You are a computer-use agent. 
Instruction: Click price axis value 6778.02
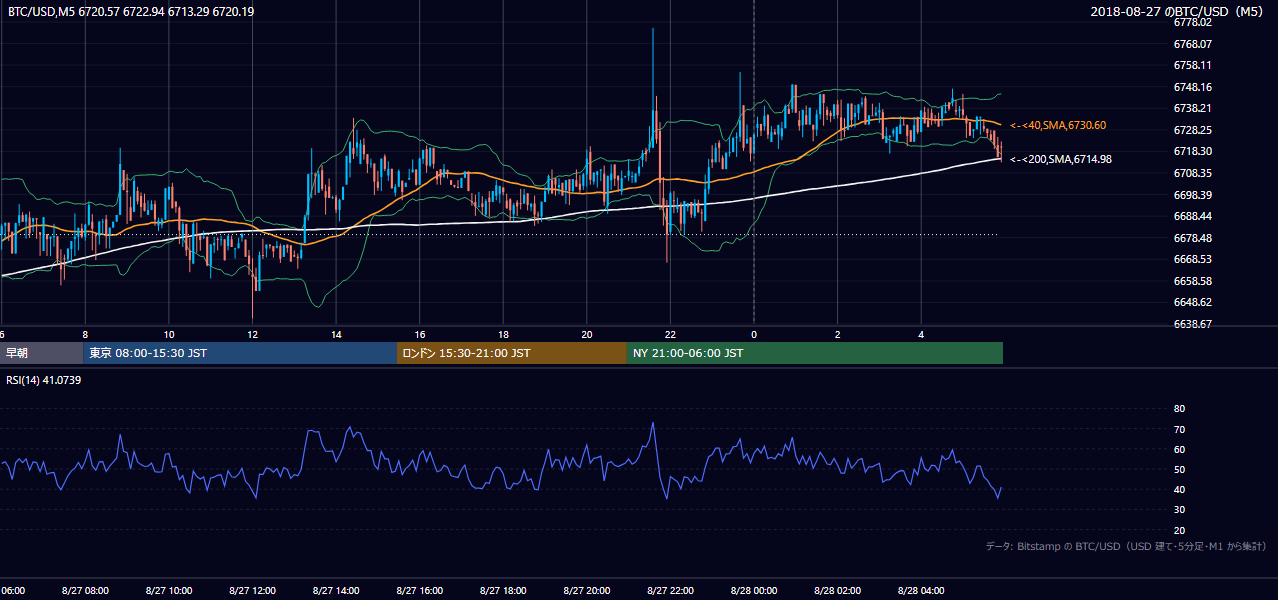[1192, 22]
